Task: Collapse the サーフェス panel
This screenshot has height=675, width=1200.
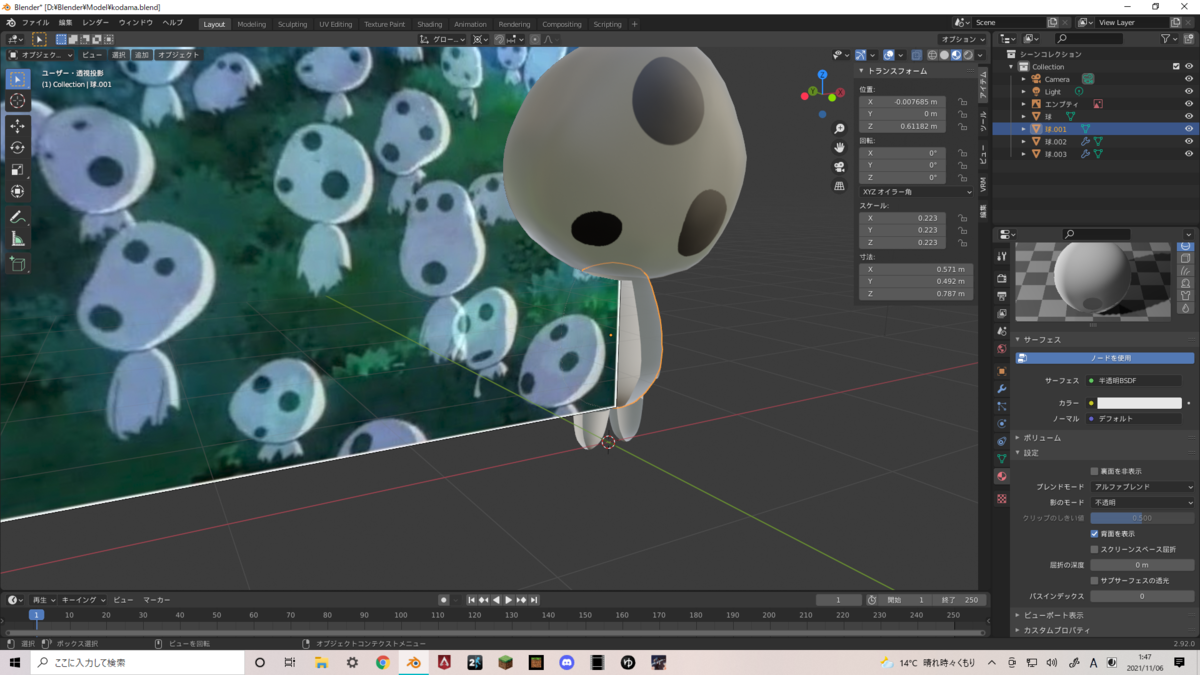Action: coord(1041,340)
